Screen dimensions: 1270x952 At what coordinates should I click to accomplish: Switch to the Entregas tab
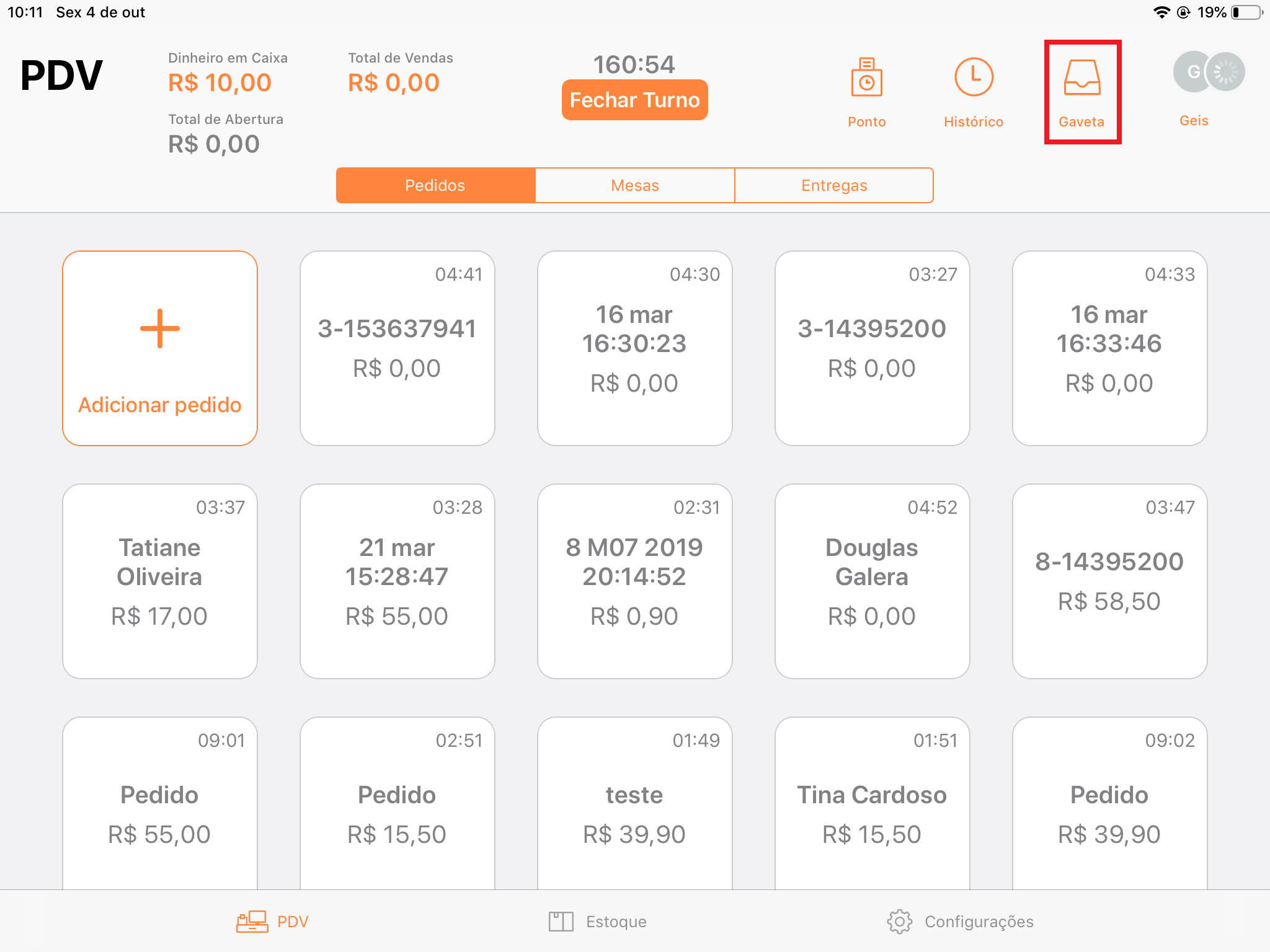834,185
